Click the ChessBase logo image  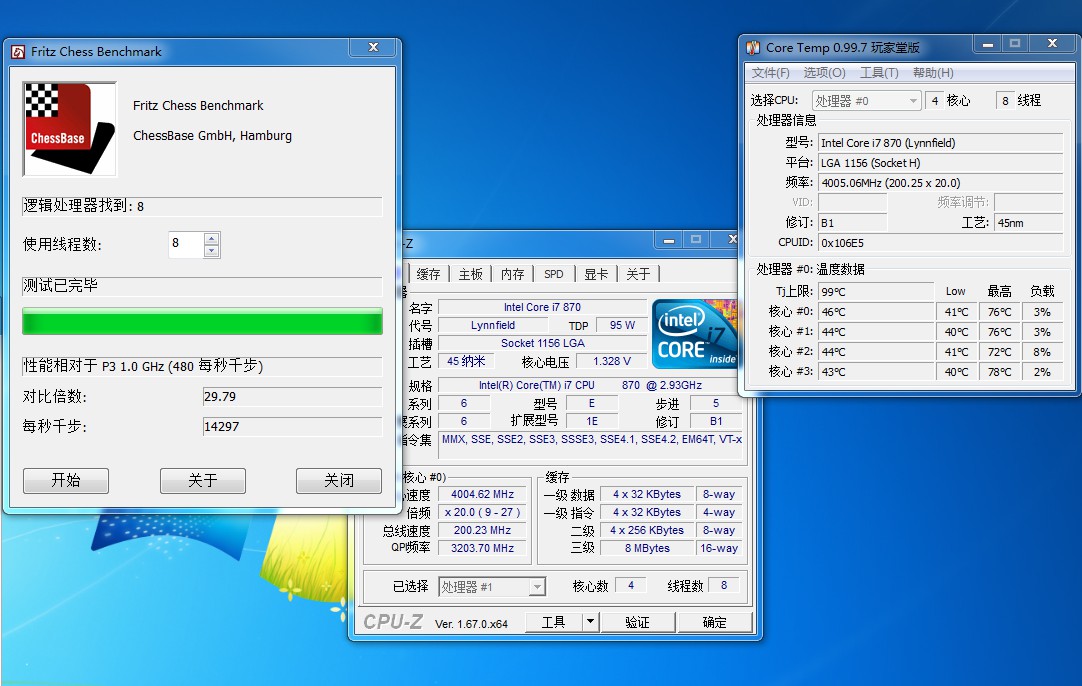[x=70, y=129]
